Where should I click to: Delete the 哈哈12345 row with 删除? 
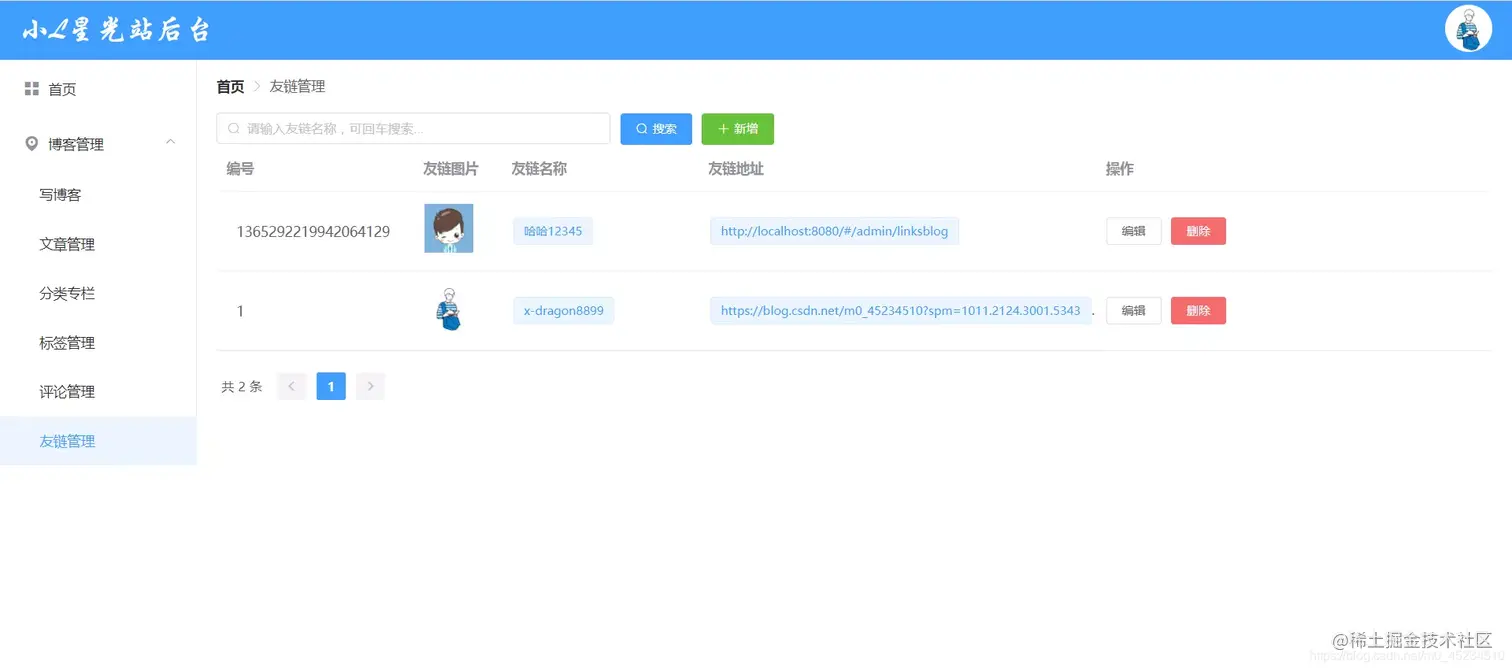[x=1198, y=231]
